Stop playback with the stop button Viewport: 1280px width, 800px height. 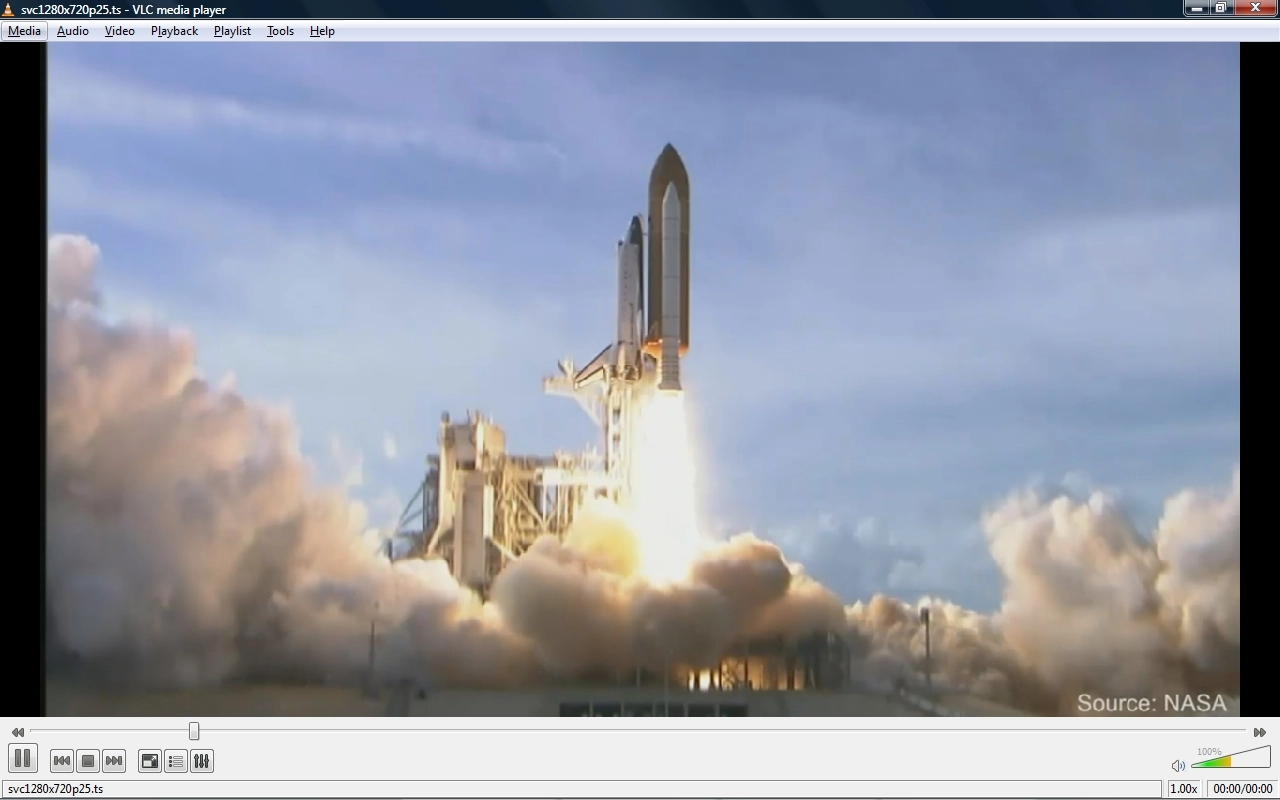click(x=88, y=761)
